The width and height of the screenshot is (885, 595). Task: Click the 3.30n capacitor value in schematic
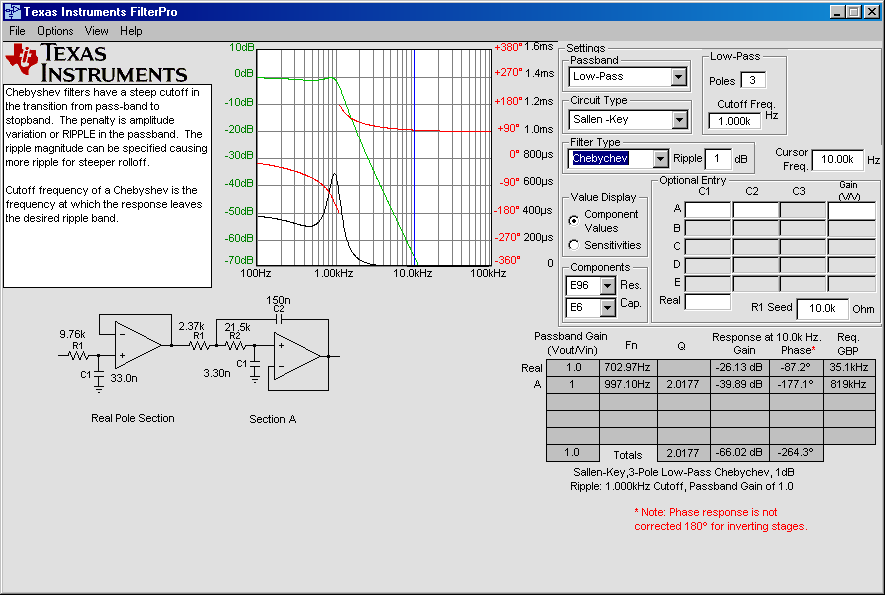pyautogui.click(x=217, y=373)
